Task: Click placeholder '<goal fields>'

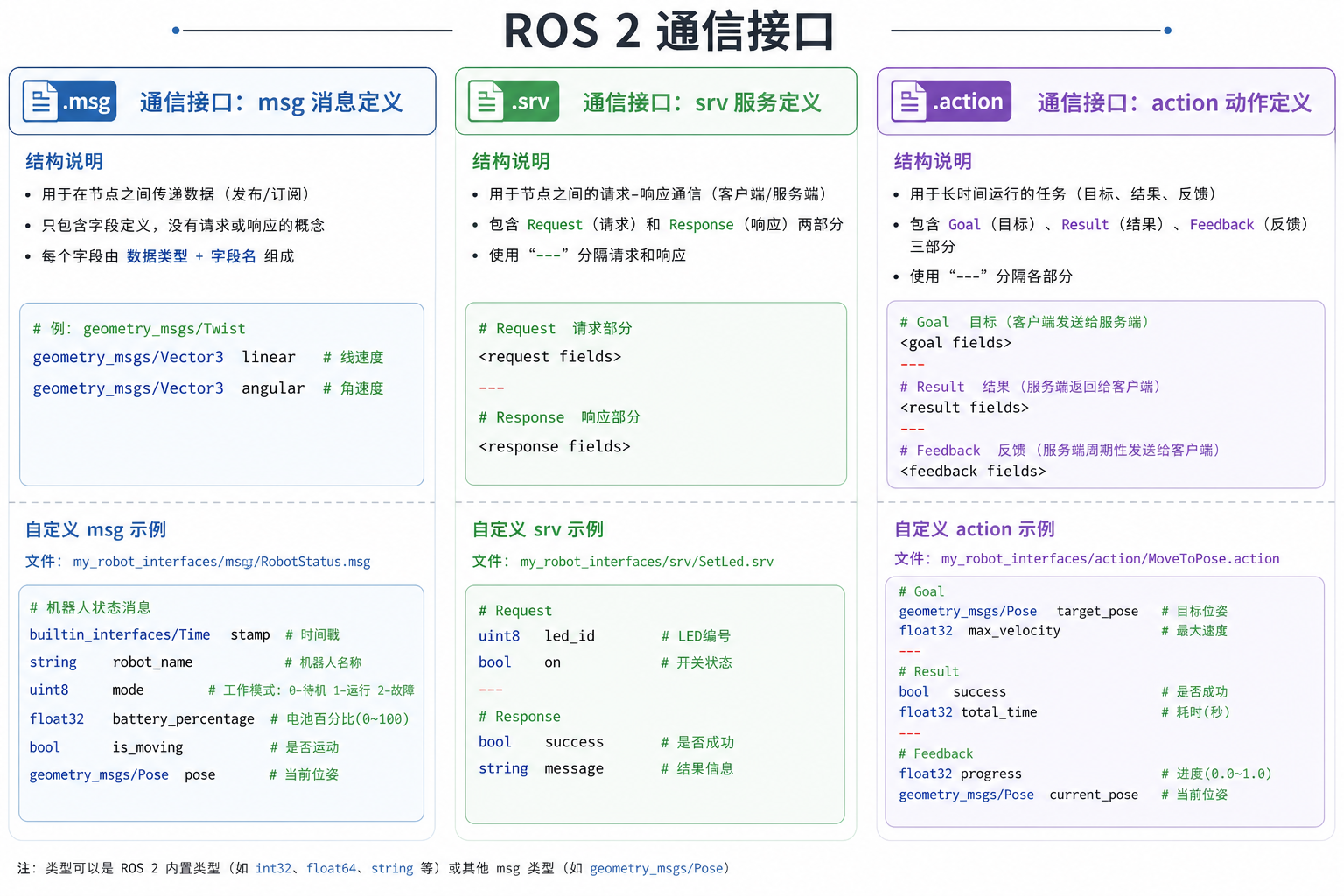Action: [955, 343]
